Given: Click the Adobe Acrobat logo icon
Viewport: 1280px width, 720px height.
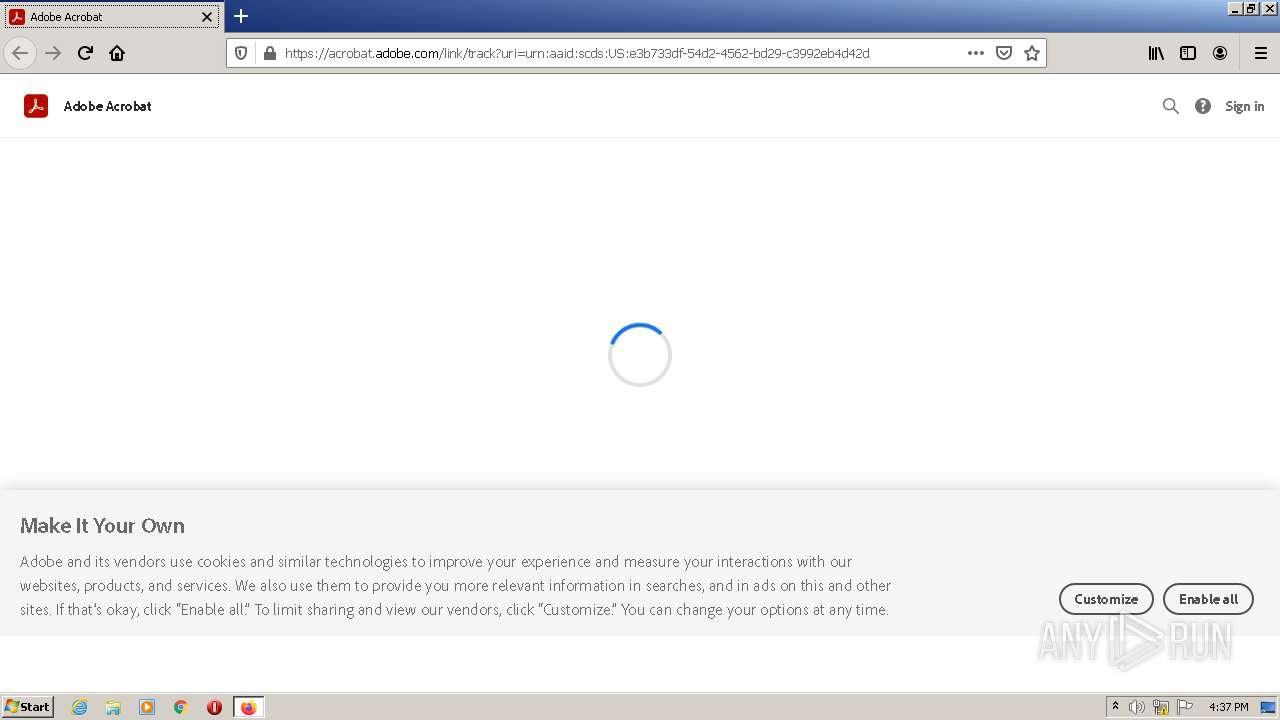Looking at the screenshot, I should pyautogui.click(x=36, y=106).
